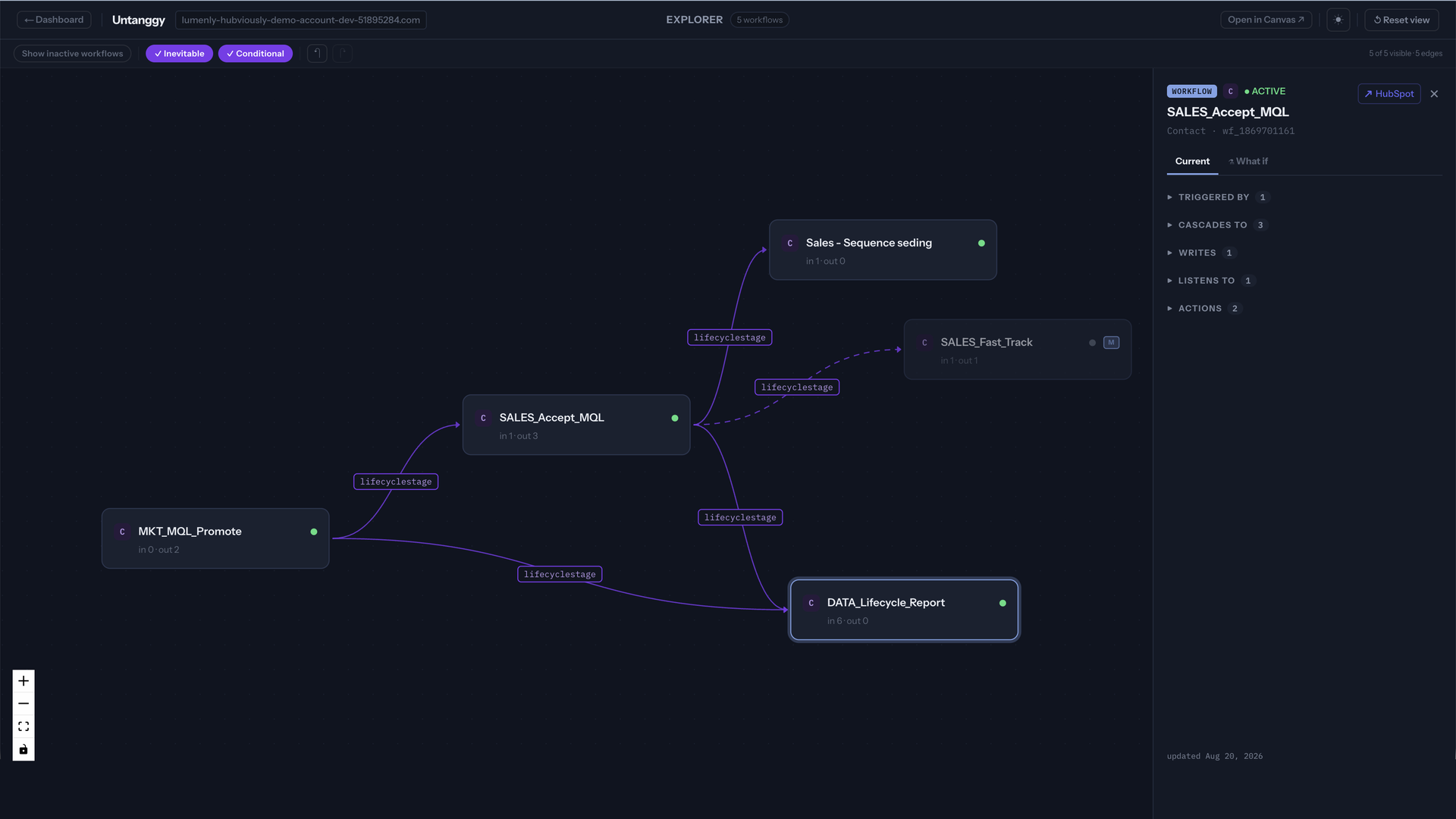Zoom in with the plus icon
1456x819 pixels.
(24, 681)
